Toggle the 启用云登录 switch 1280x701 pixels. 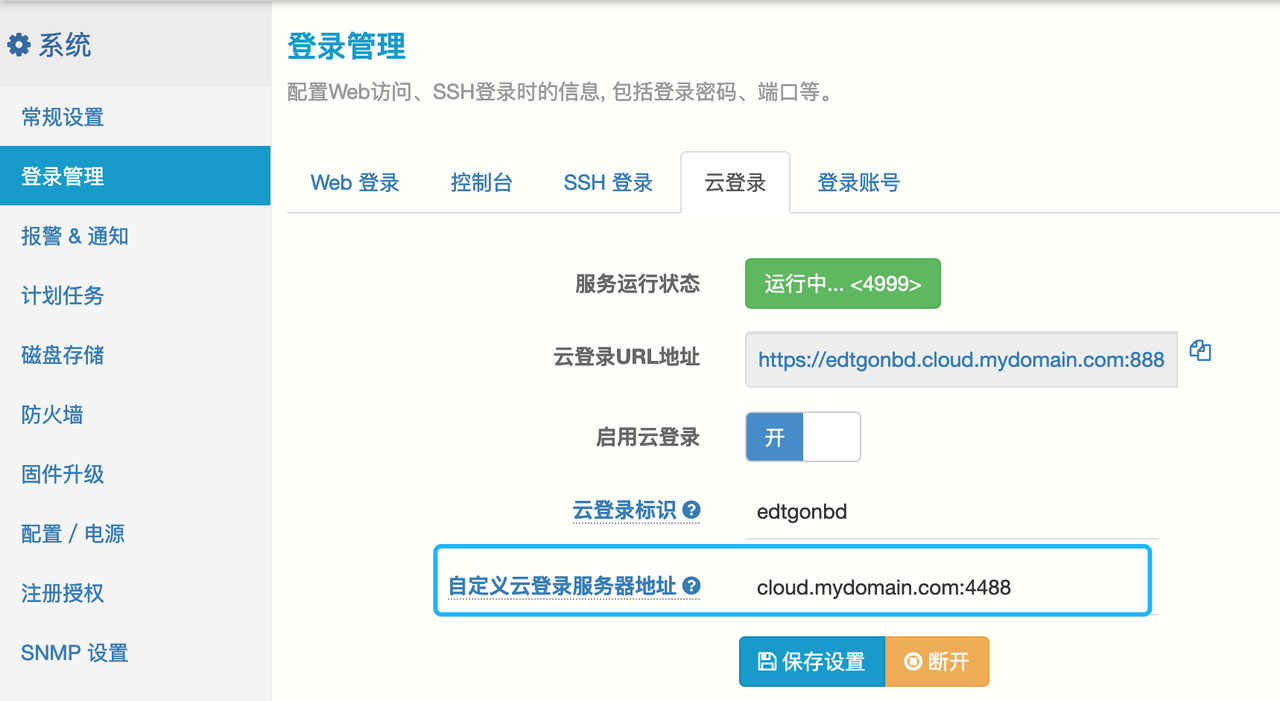coord(802,437)
